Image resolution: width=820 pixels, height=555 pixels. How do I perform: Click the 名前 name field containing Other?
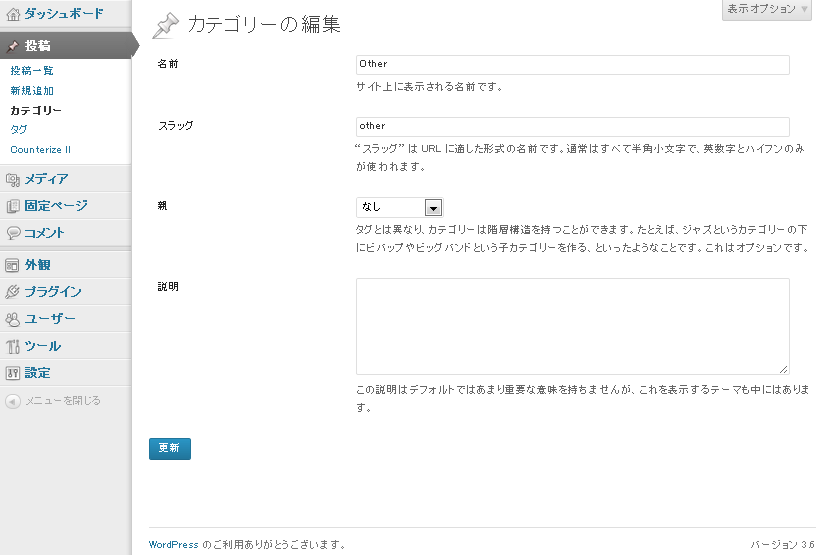tap(572, 64)
